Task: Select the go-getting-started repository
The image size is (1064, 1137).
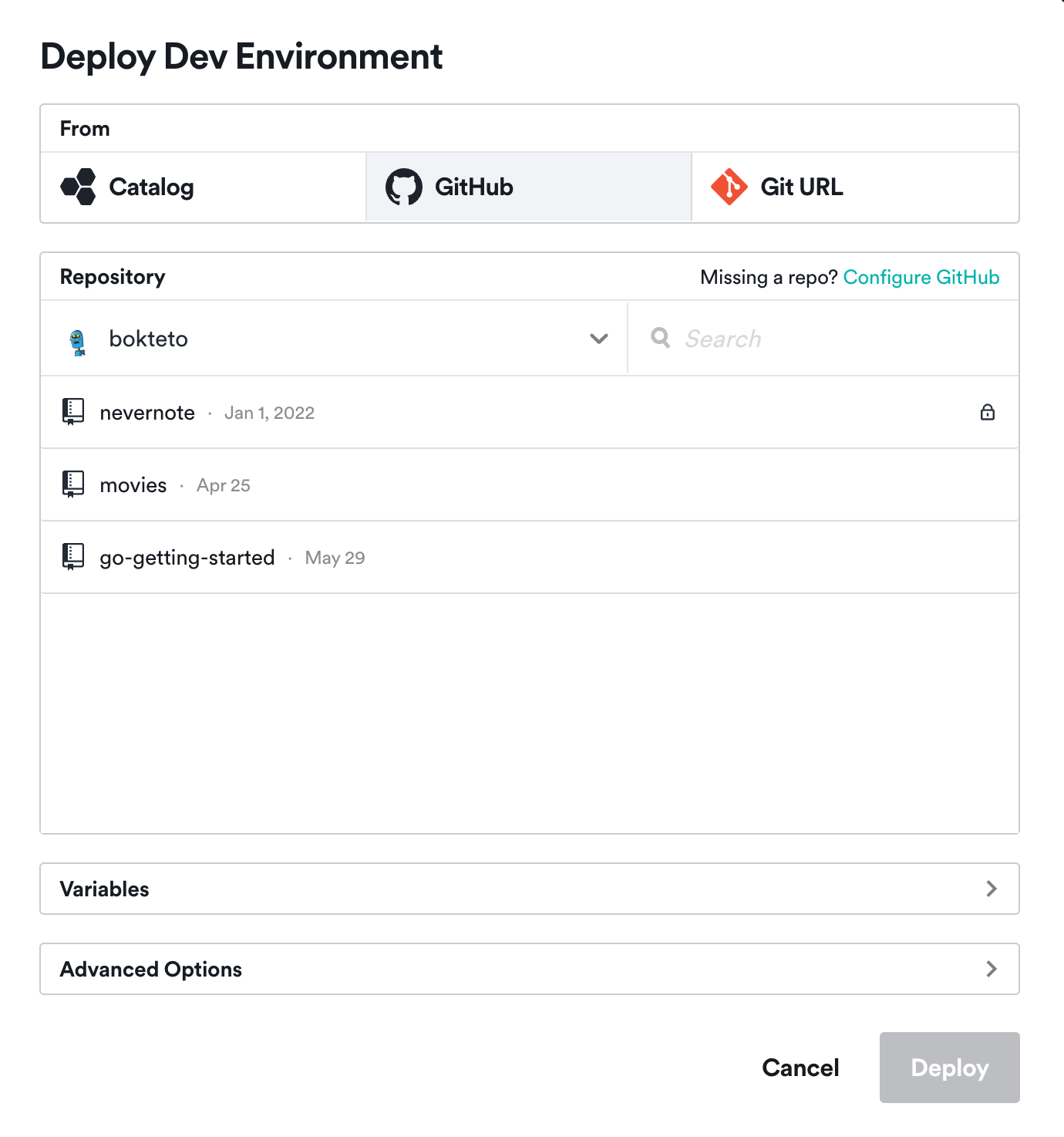Action: (187, 557)
